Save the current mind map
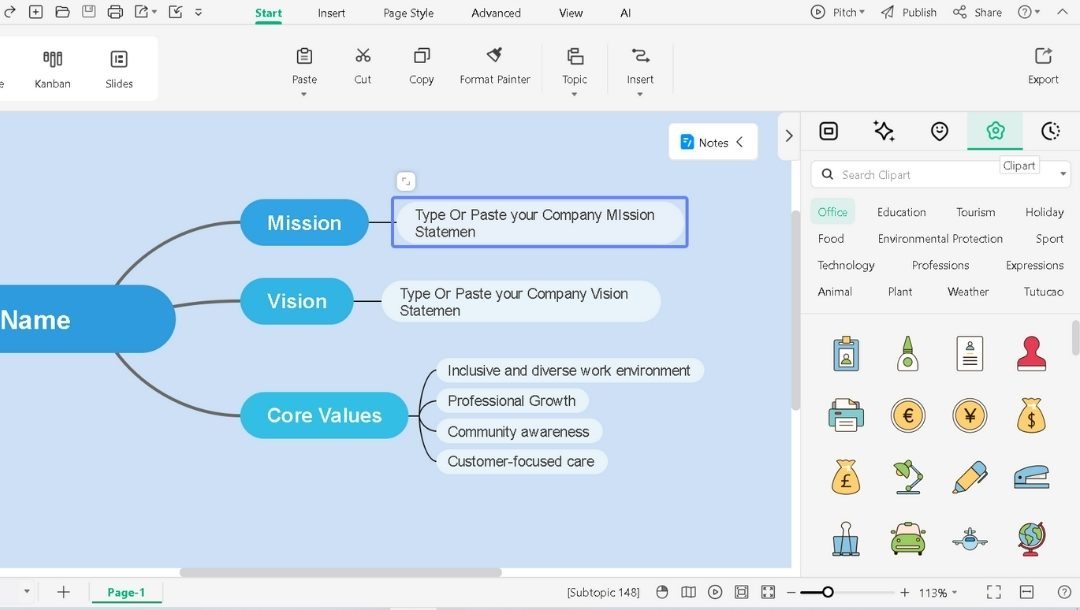 pos(88,12)
